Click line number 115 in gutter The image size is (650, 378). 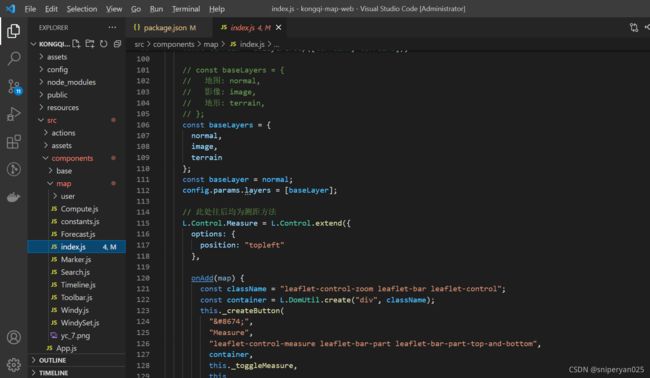143,223
